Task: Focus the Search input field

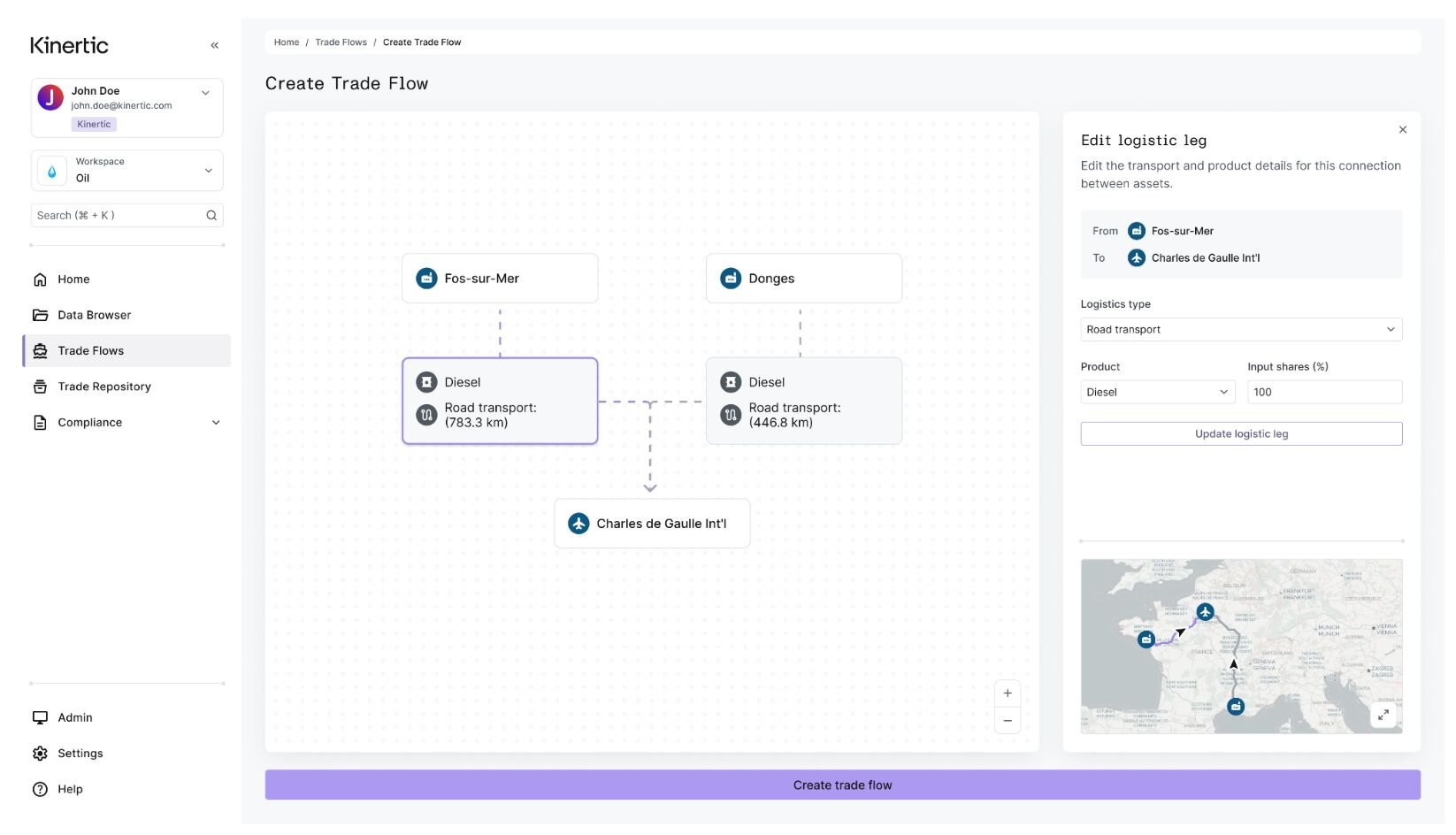Action: 126,216
